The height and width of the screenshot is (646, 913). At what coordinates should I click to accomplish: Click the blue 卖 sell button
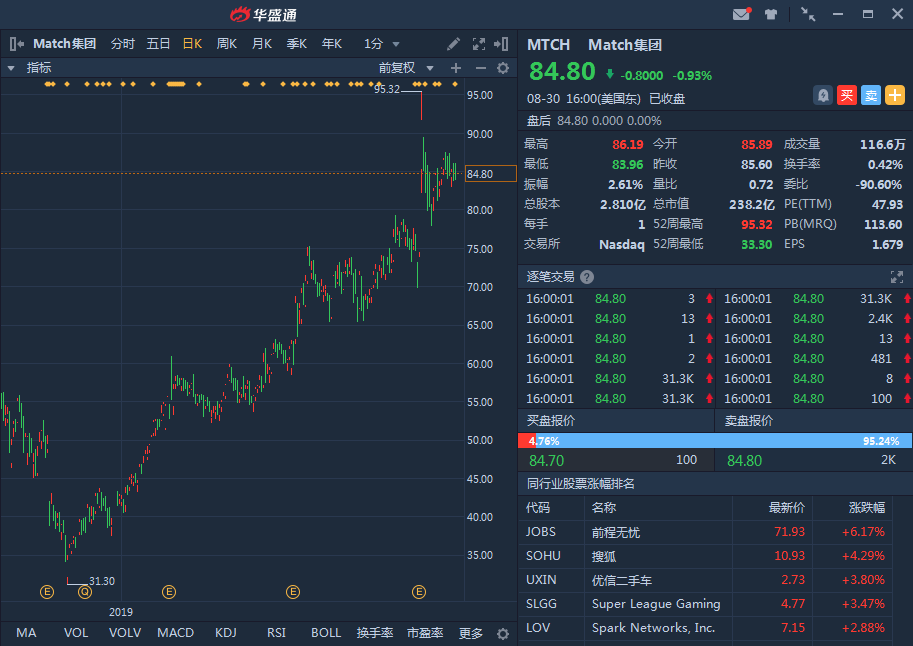click(871, 95)
